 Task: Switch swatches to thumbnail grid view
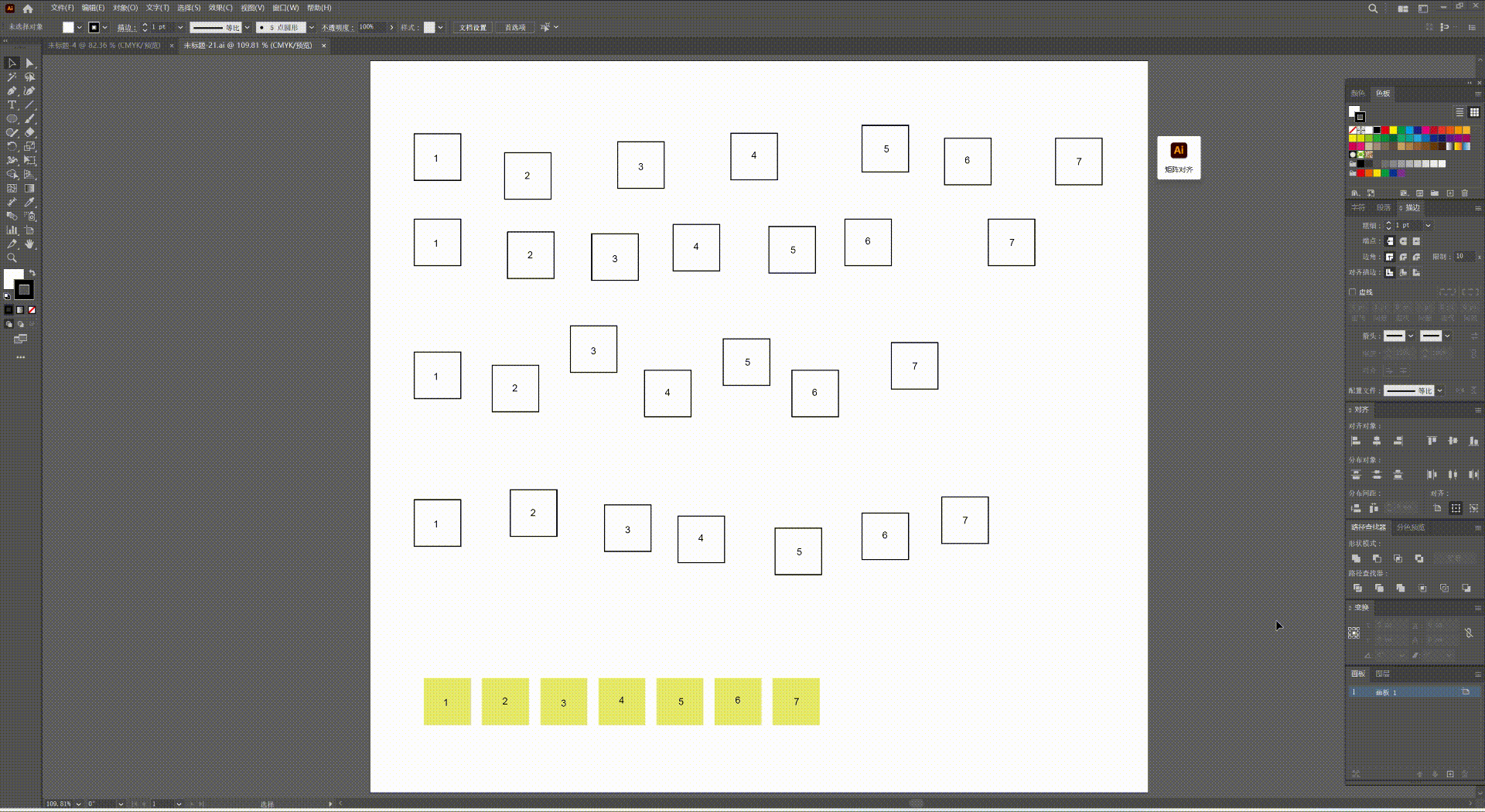tap(1474, 112)
